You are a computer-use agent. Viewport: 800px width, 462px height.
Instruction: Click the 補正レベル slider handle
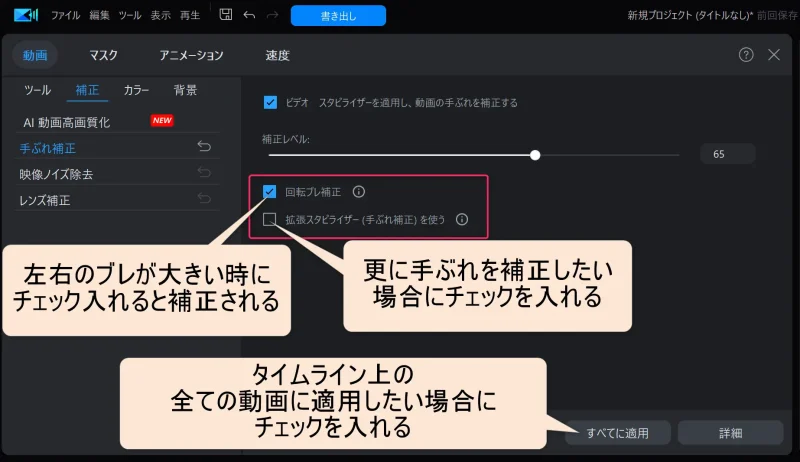click(x=535, y=155)
